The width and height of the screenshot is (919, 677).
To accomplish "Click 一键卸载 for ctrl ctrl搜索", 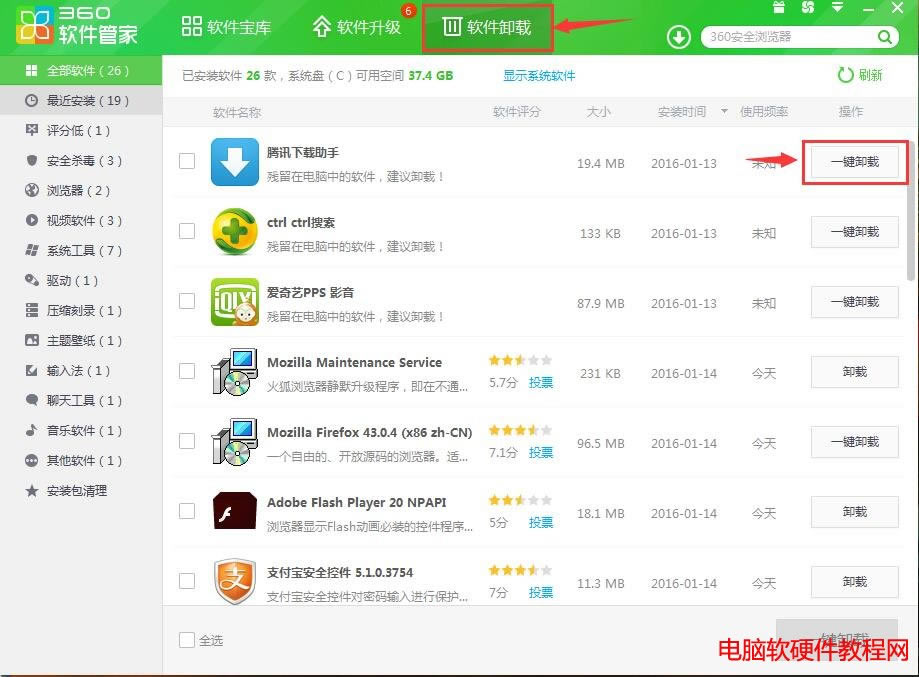I will 855,232.
